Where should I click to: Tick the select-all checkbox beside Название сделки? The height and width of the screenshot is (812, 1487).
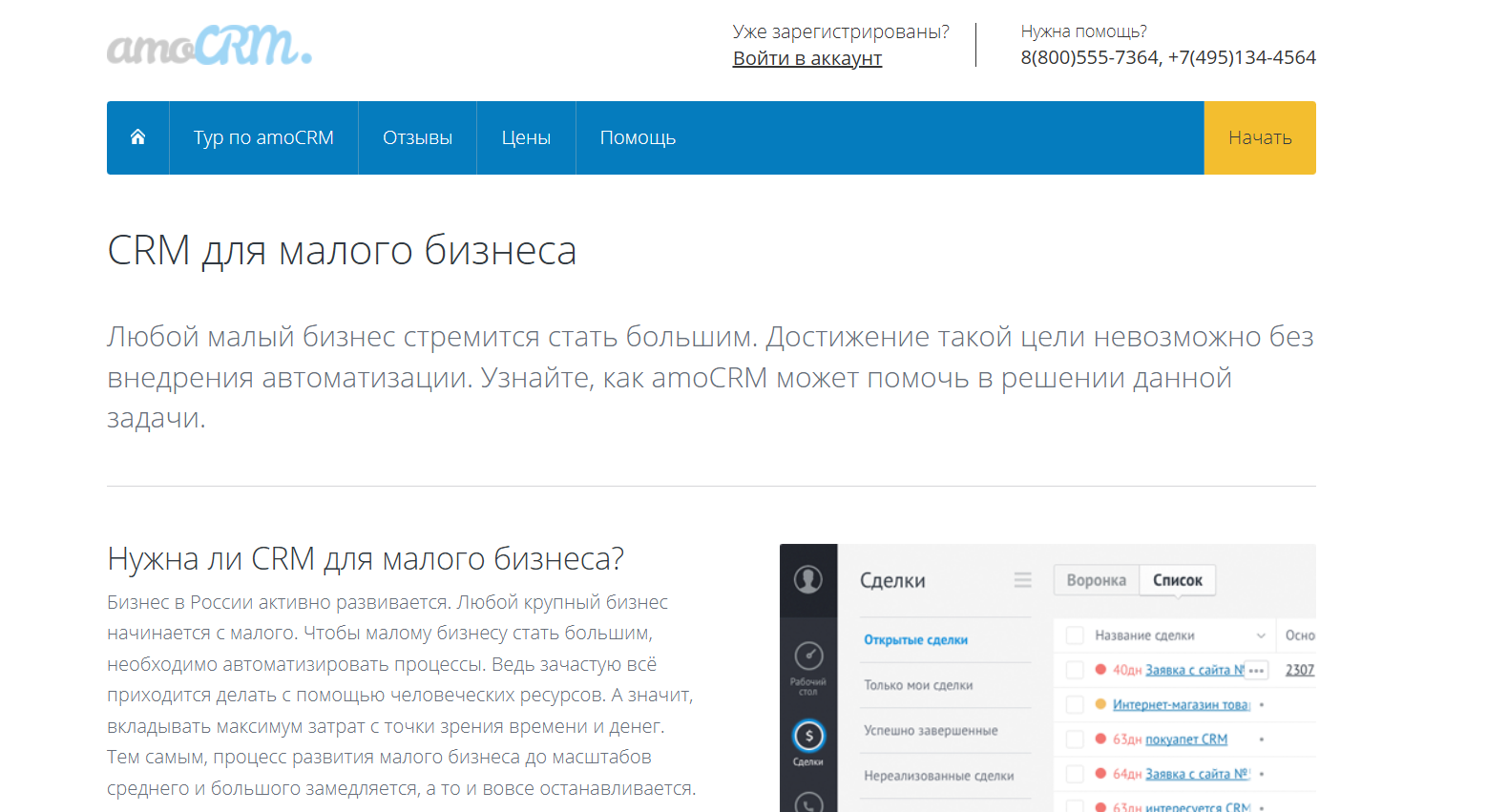click(x=1075, y=635)
